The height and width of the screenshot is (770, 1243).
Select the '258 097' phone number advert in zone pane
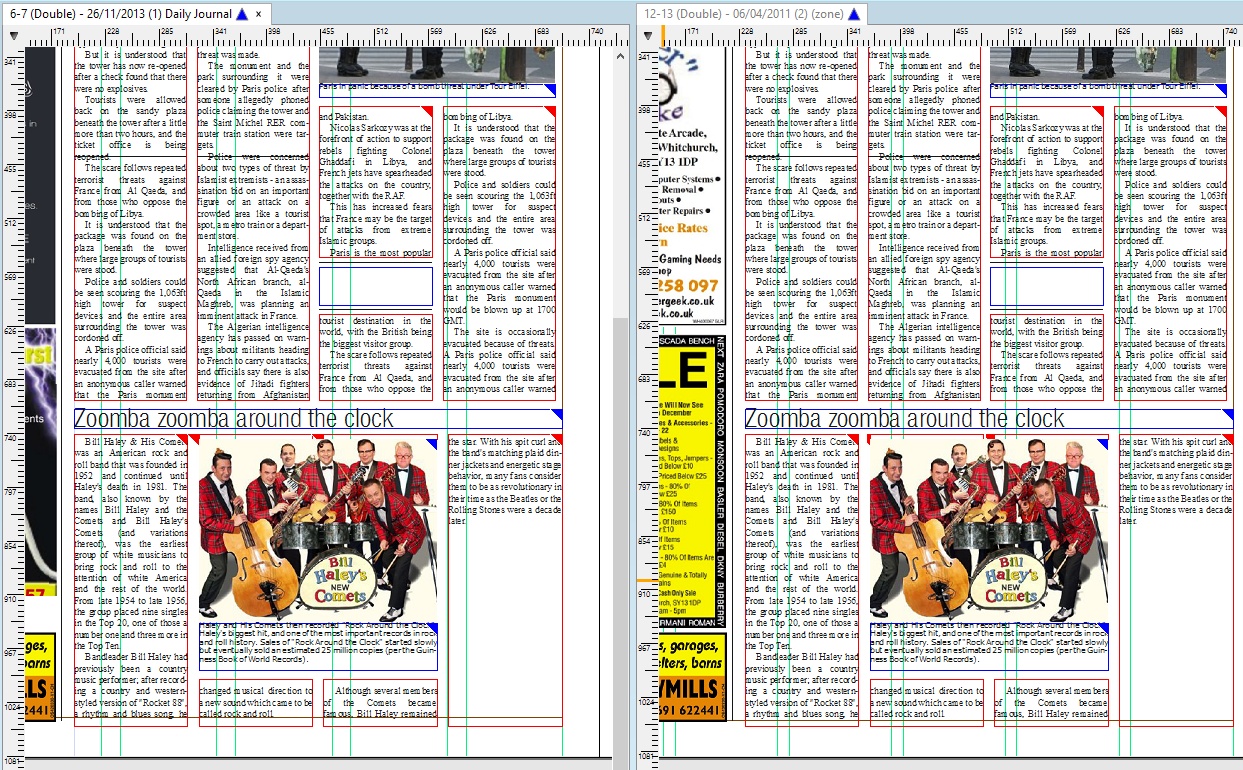pos(689,286)
